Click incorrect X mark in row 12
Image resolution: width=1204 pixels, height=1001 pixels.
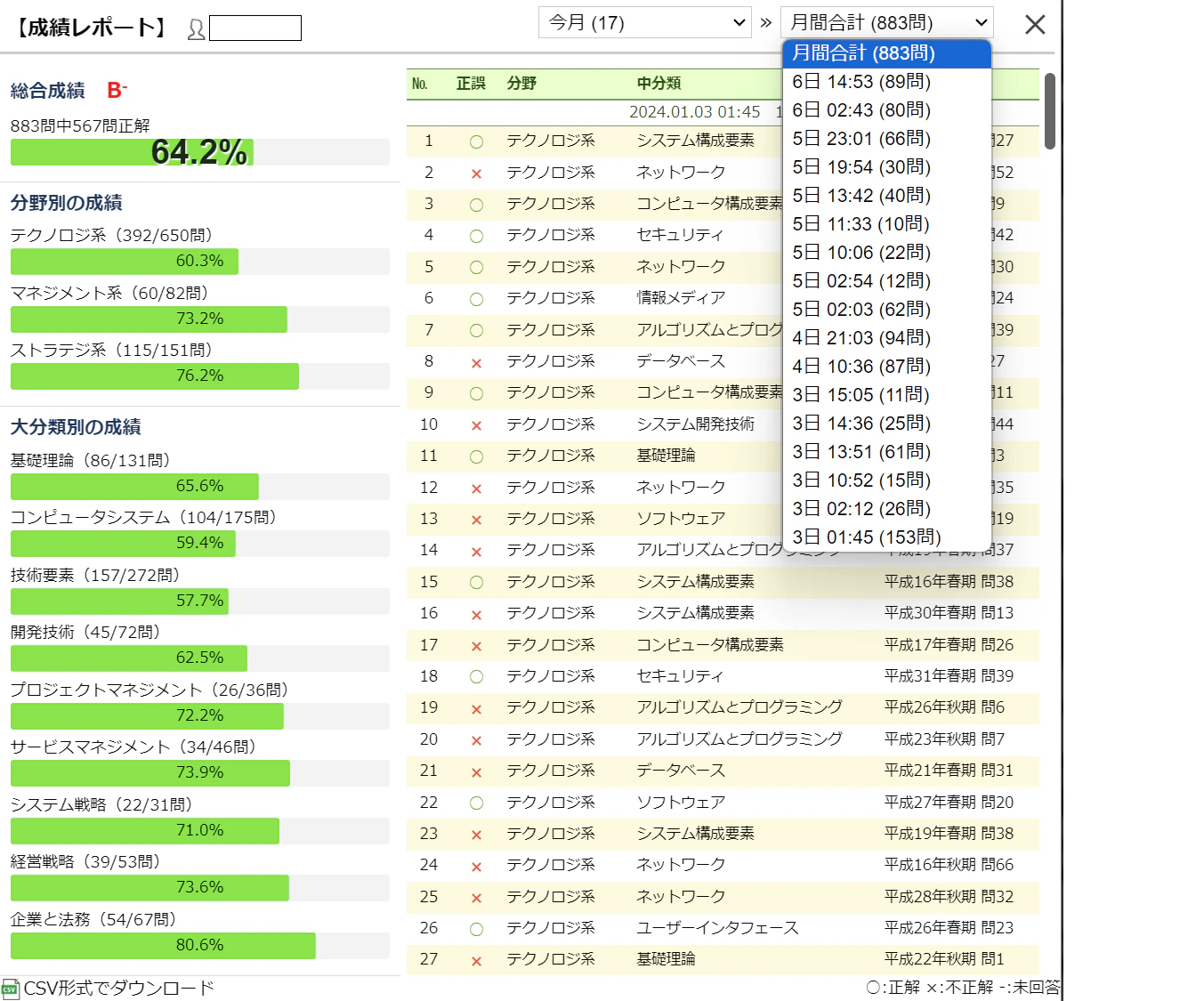click(476, 488)
